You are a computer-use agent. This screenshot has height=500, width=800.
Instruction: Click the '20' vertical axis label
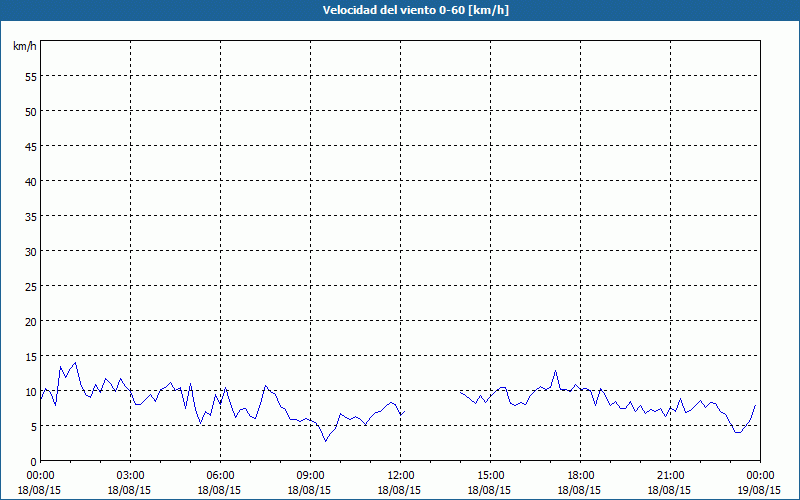click(x=30, y=321)
